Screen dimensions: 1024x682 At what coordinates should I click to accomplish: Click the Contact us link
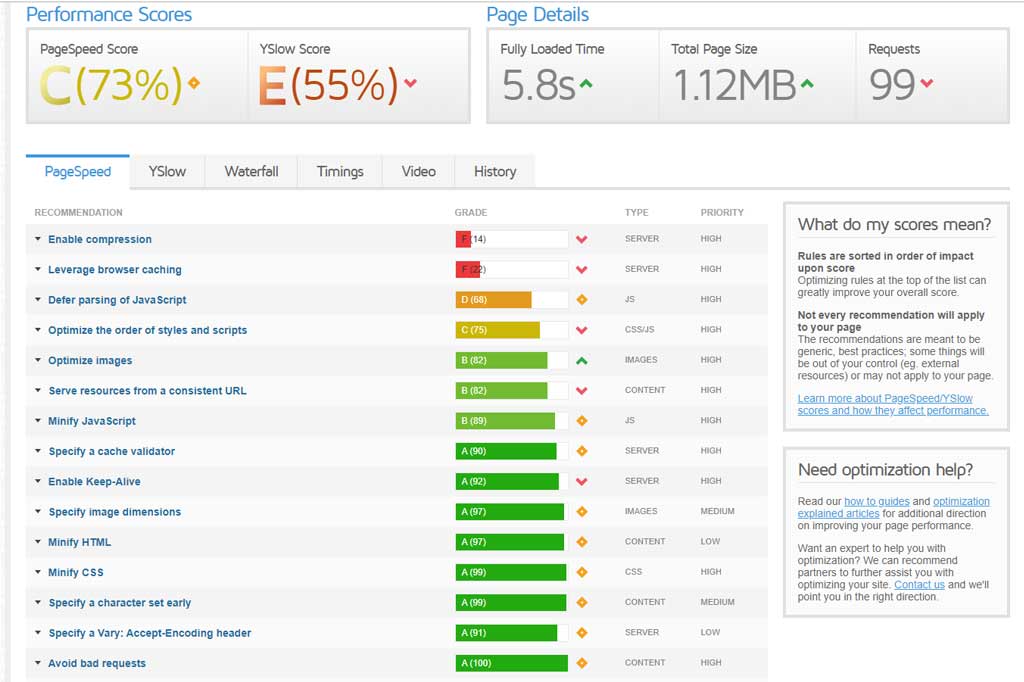919,585
